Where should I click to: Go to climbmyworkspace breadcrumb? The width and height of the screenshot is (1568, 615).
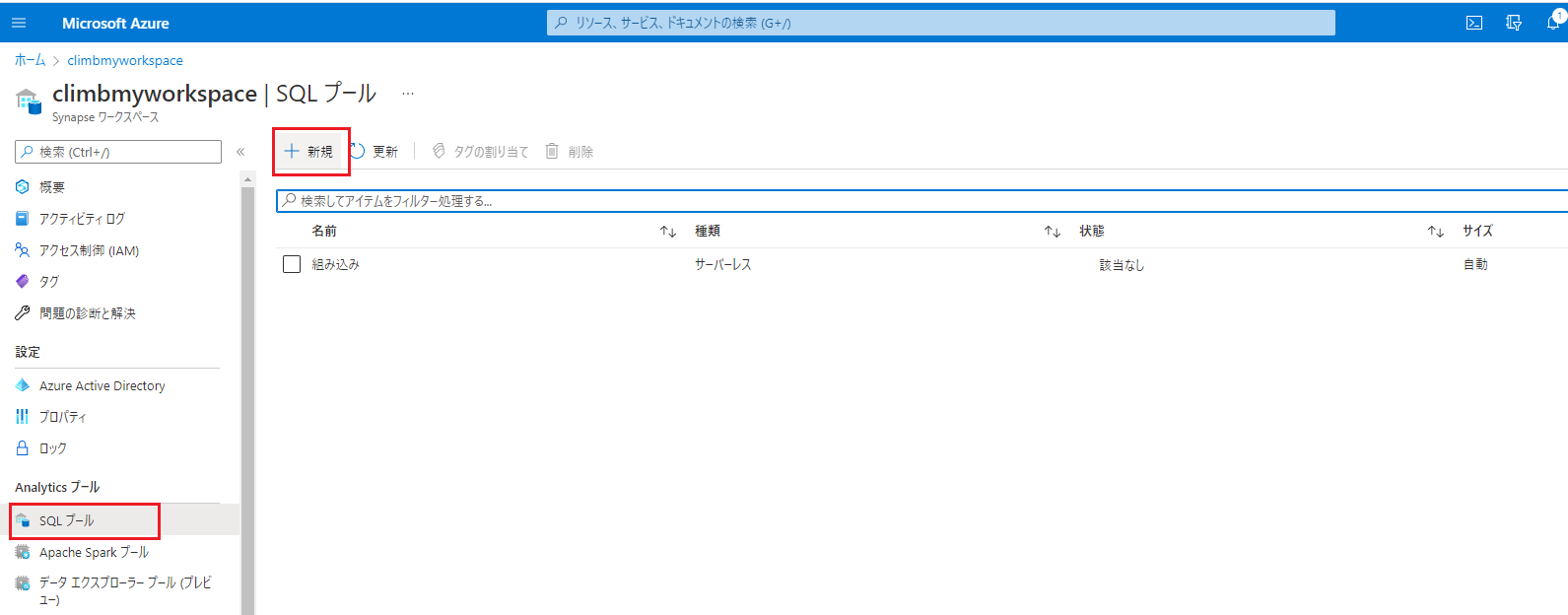coord(125,60)
